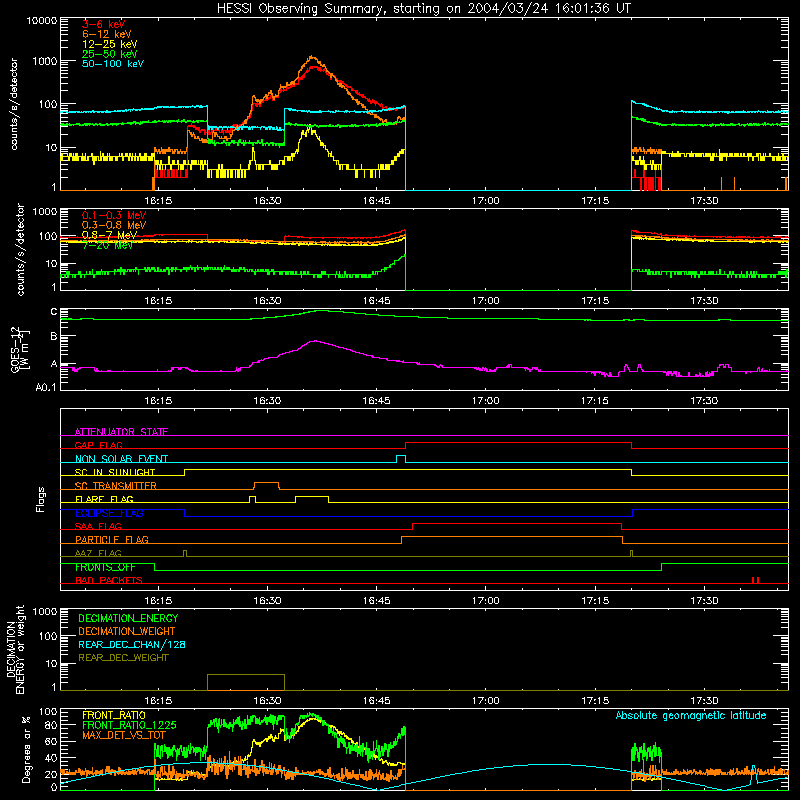
Task: Click the Absolute geomagnetic latitude label
Action: [x=691, y=715]
